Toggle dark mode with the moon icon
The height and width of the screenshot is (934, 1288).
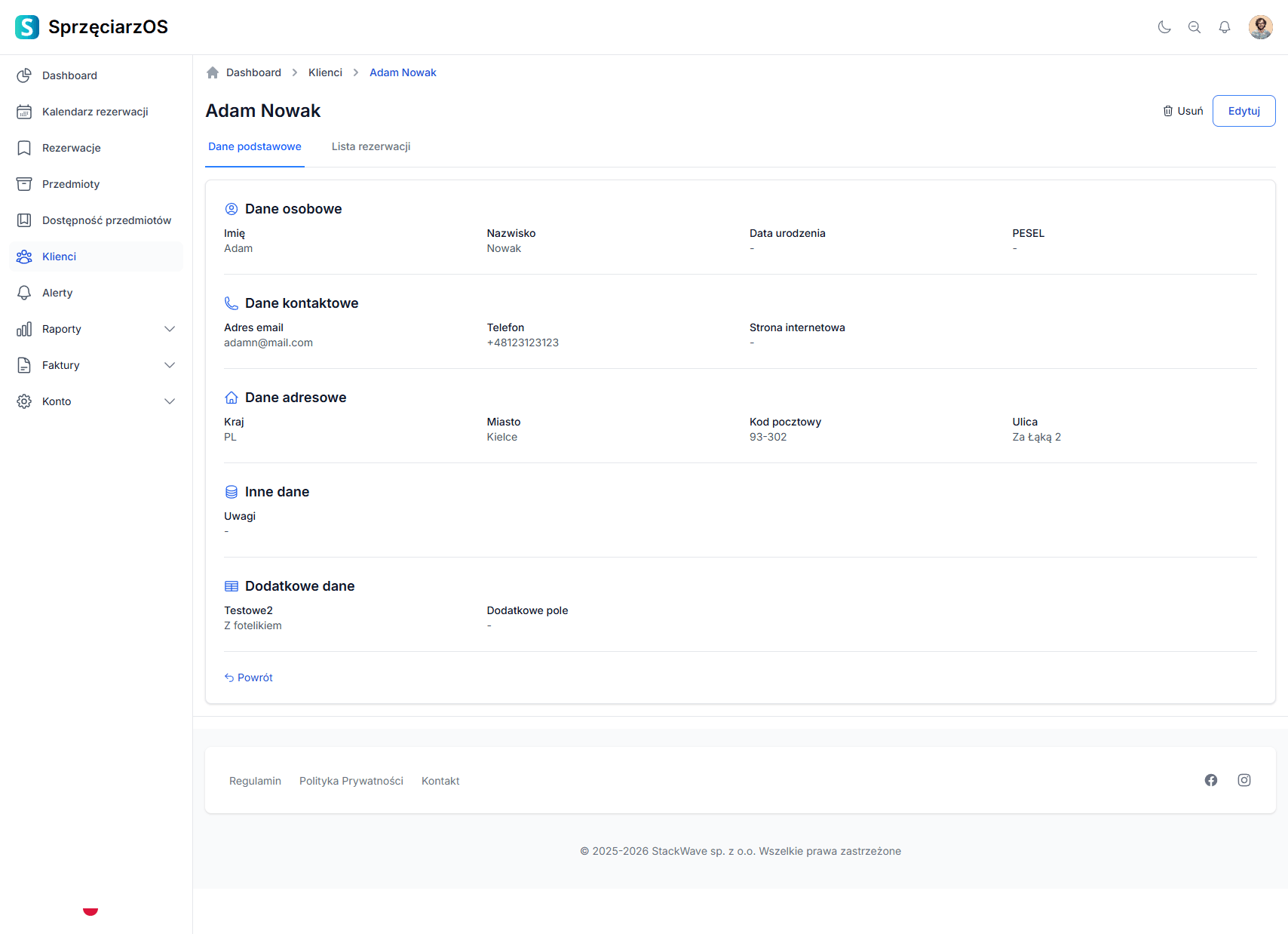tap(1164, 27)
